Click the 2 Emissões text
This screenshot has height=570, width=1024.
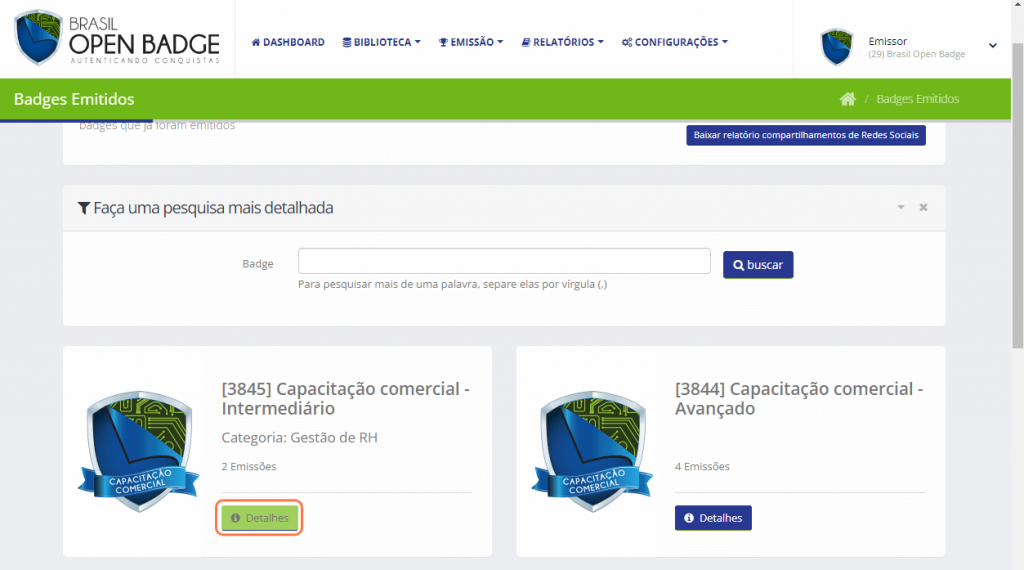(x=249, y=466)
